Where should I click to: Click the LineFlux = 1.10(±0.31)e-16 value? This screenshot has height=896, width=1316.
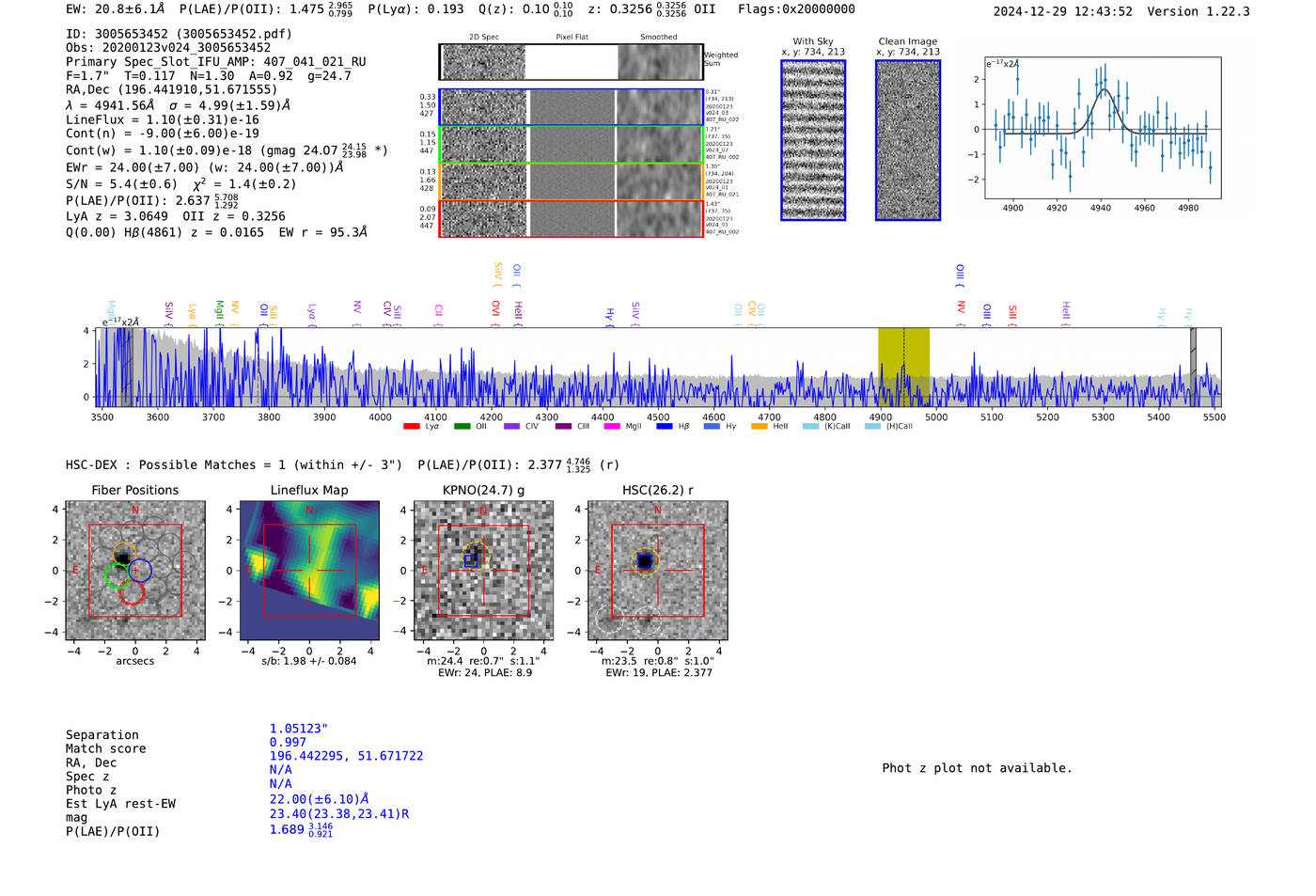tap(163, 120)
